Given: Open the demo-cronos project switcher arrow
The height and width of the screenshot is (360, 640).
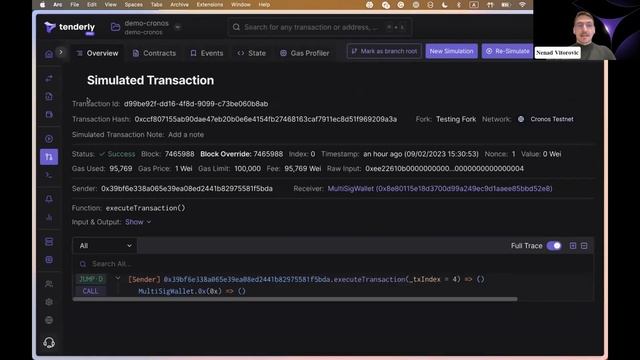Looking at the screenshot, I should pos(178,27).
